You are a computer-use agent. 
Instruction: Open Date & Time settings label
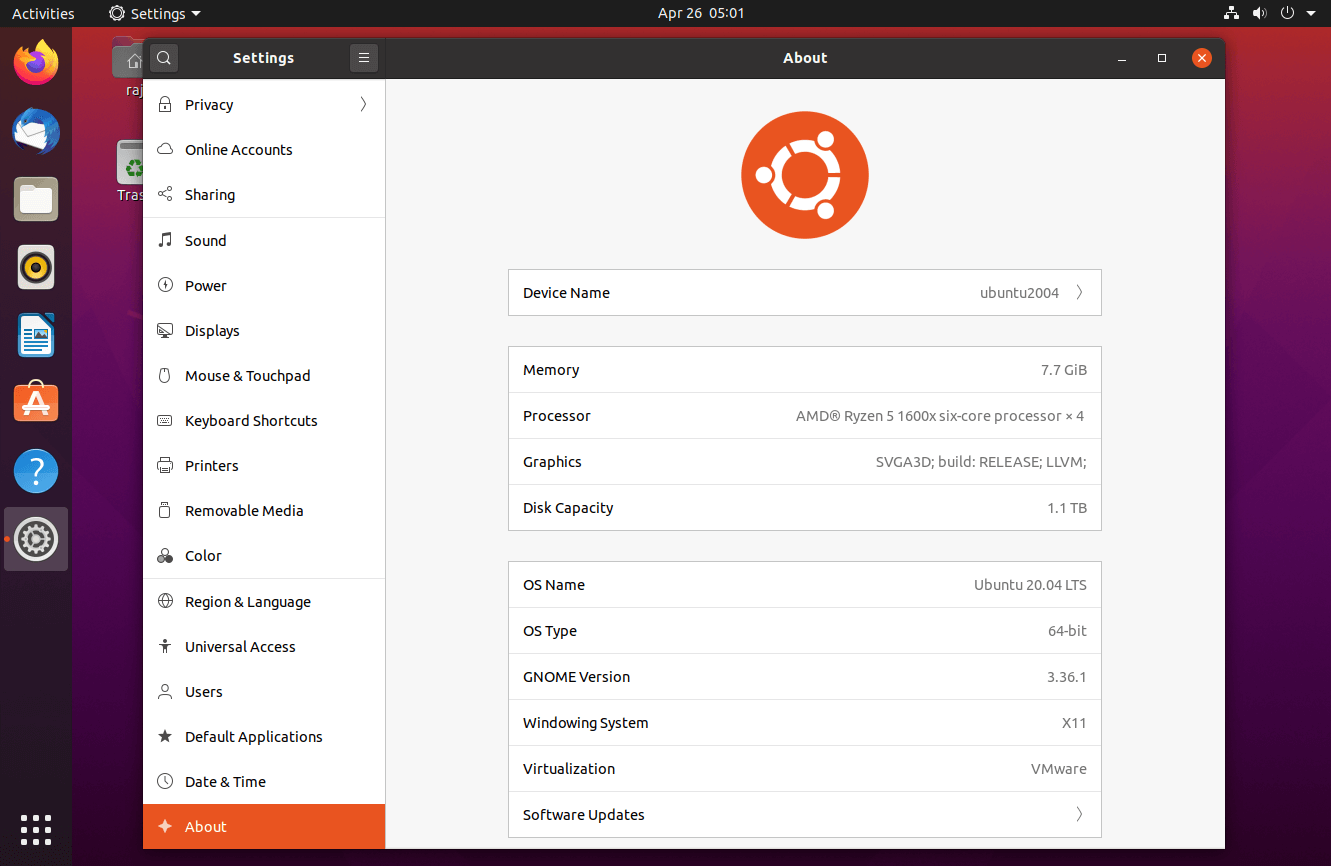[225, 782]
